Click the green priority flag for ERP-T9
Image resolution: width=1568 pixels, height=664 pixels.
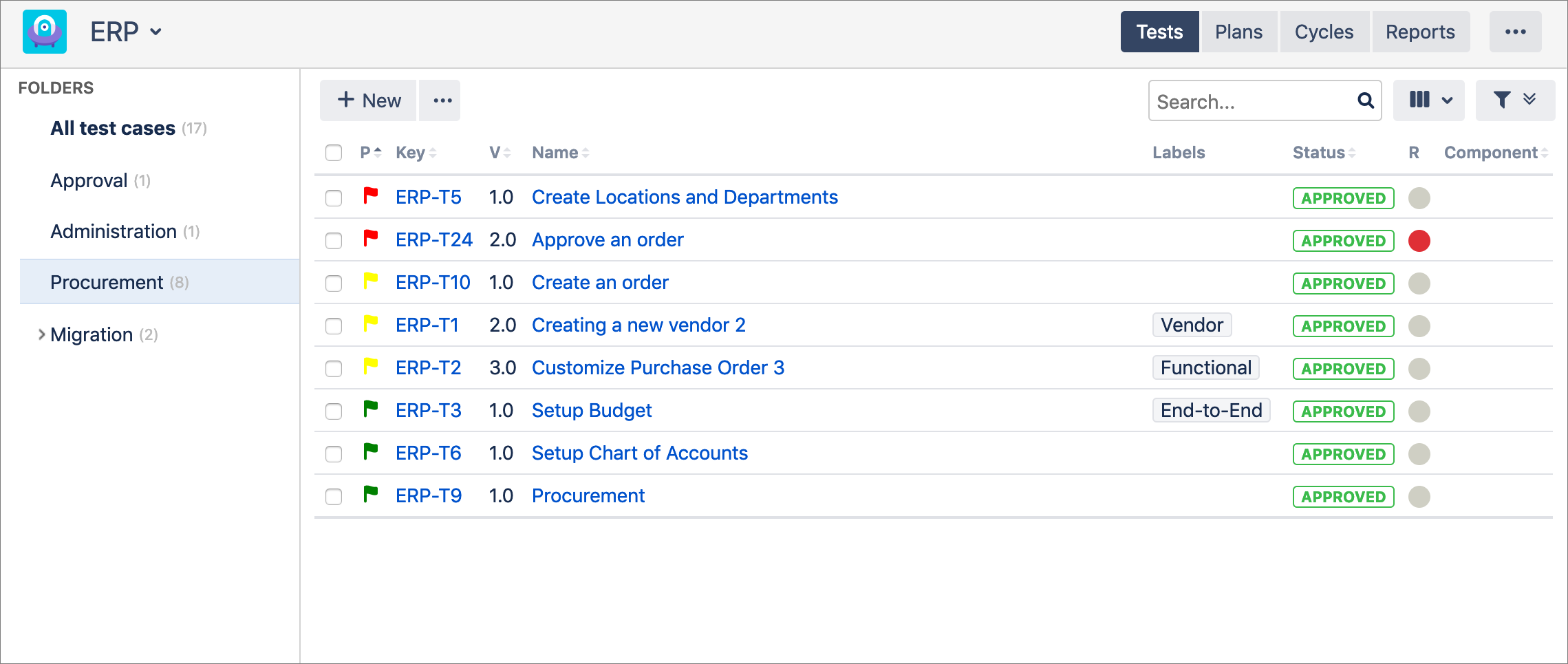tap(371, 494)
